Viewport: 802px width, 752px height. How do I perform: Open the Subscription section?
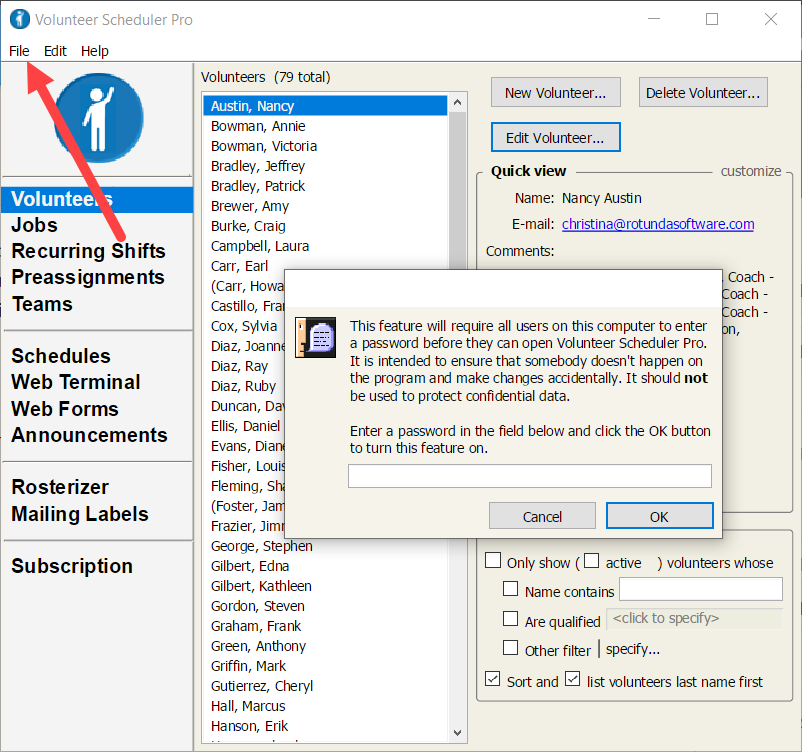point(72,566)
